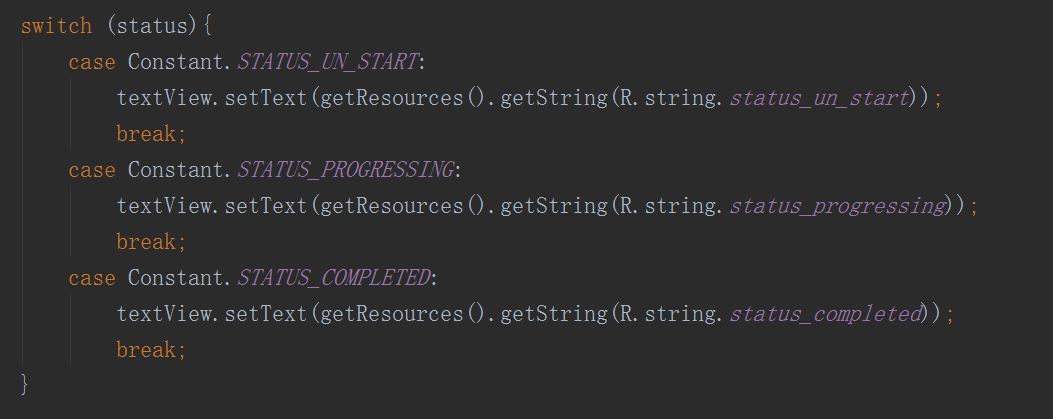The image size is (1053, 419).
Task: Click the status_completed string resource
Action: 826,314
